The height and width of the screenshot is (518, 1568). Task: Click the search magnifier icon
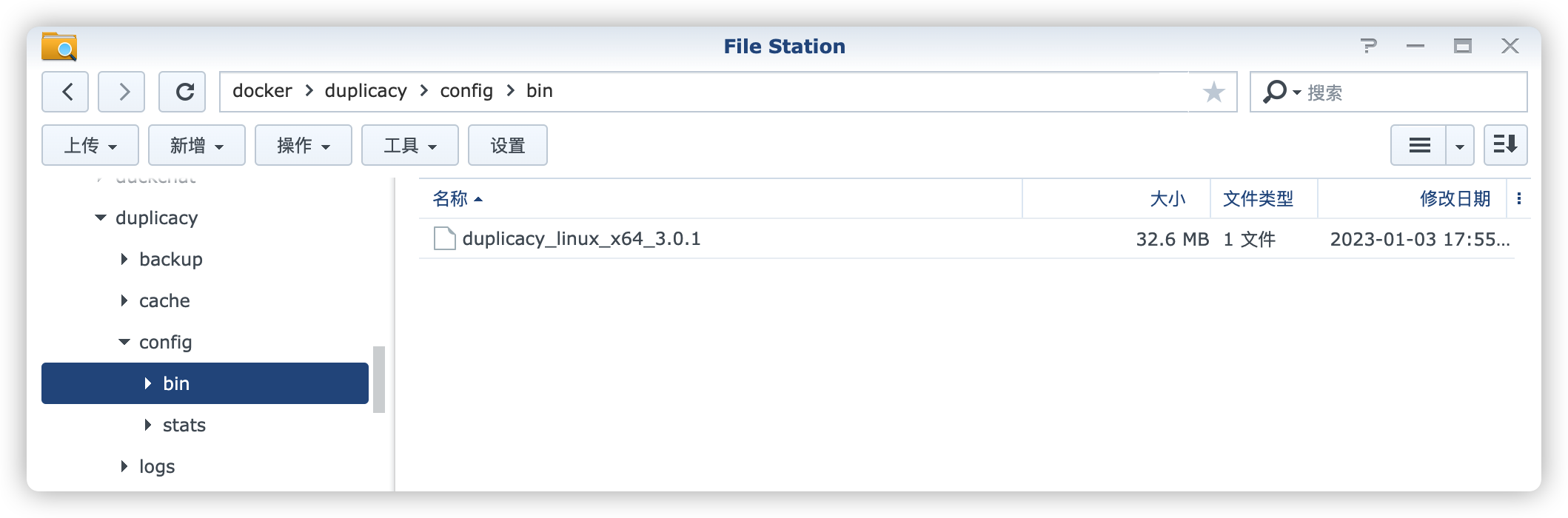(1274, 92)
